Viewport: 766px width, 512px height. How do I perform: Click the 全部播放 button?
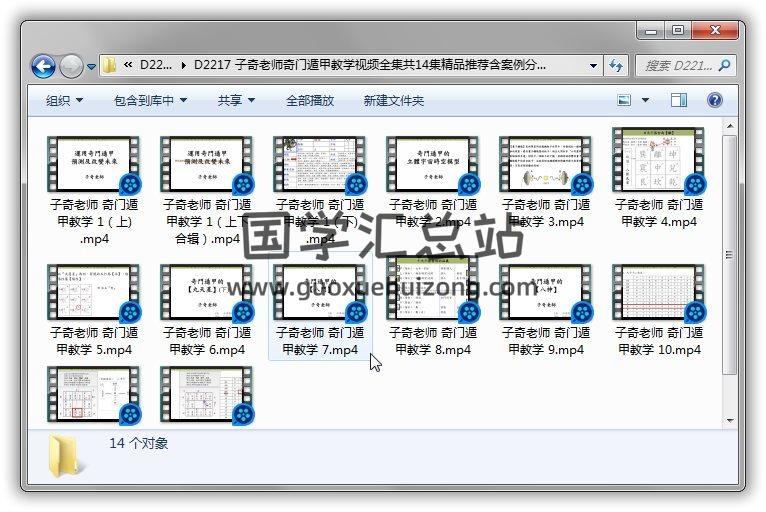click(x=310, y=101)
